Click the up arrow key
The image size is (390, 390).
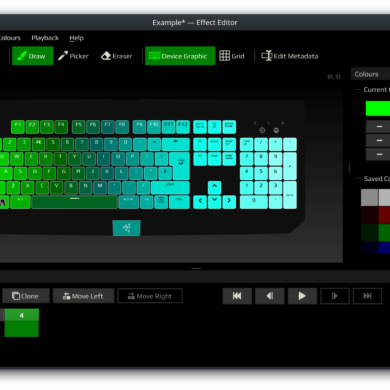click(x=214, y=188)
